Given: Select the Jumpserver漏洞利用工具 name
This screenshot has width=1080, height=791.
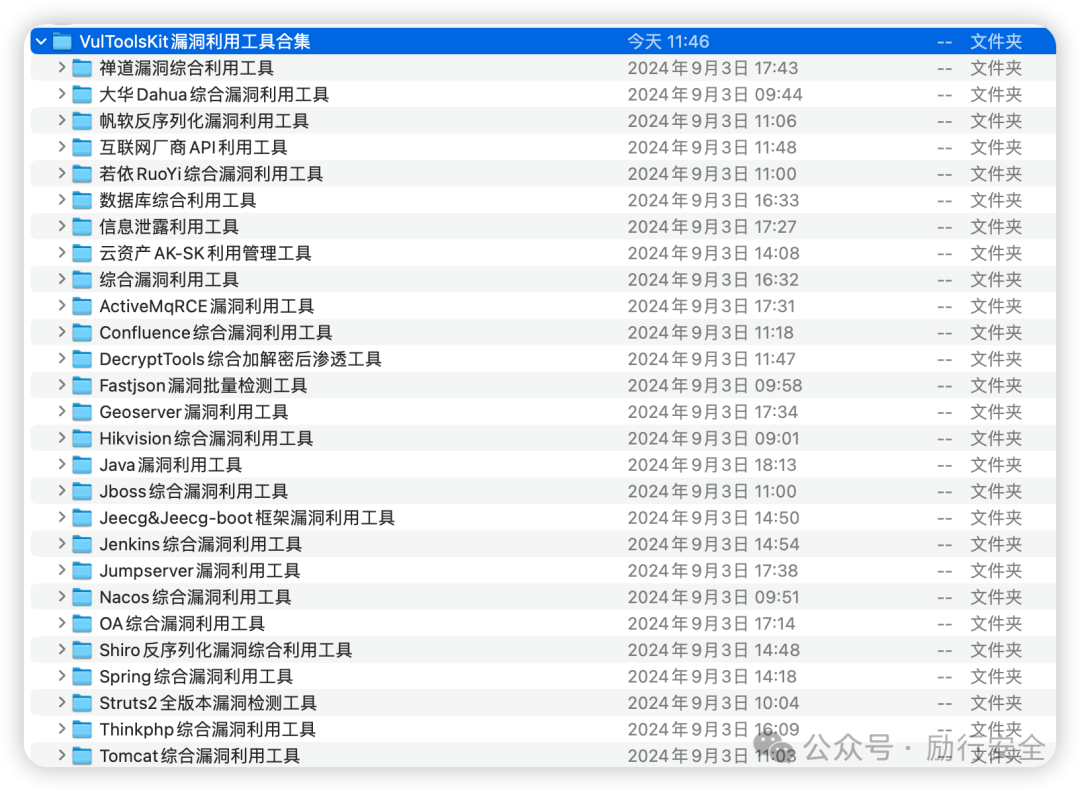Looking at the screenshot, I should coord(200,571).
